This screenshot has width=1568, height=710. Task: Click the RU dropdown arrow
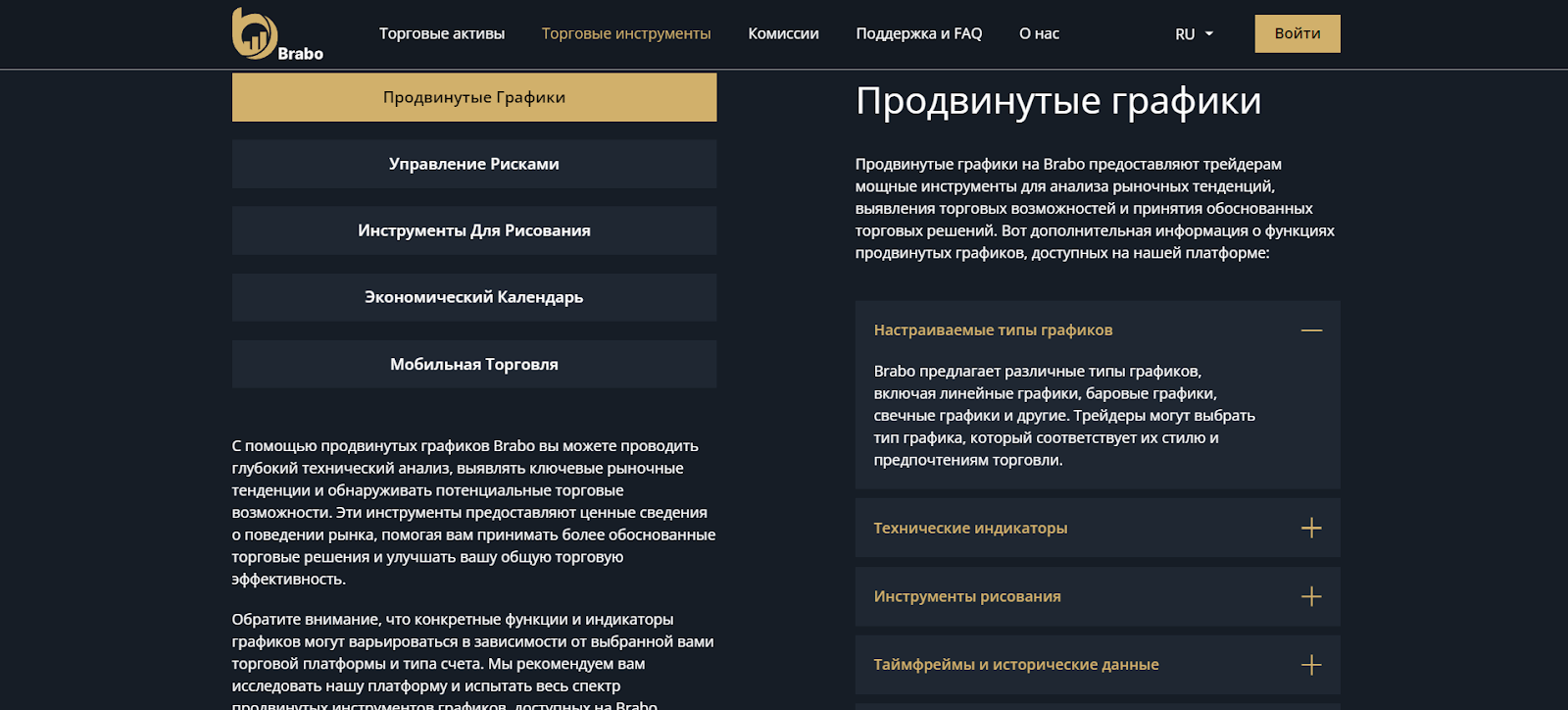click(x=1209, y=34)
